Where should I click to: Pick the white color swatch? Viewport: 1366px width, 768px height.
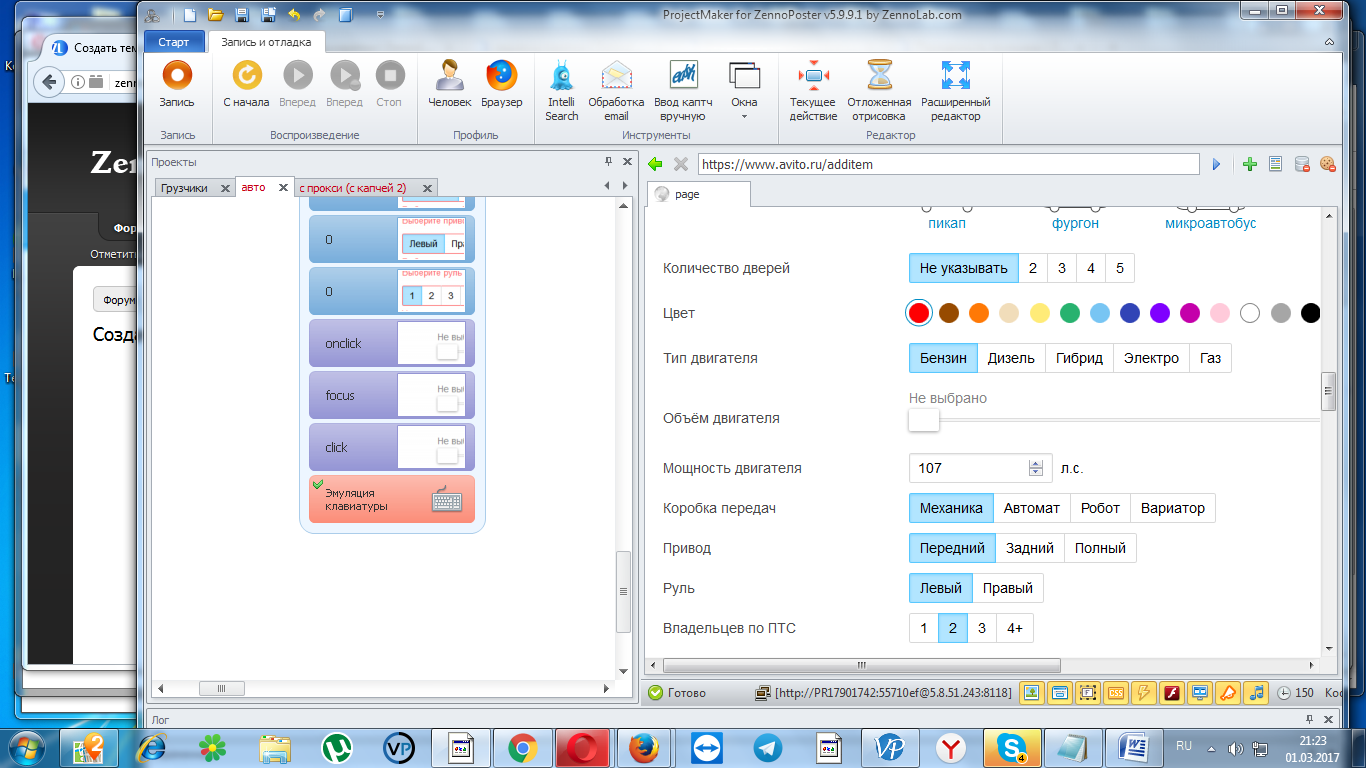1250,313
